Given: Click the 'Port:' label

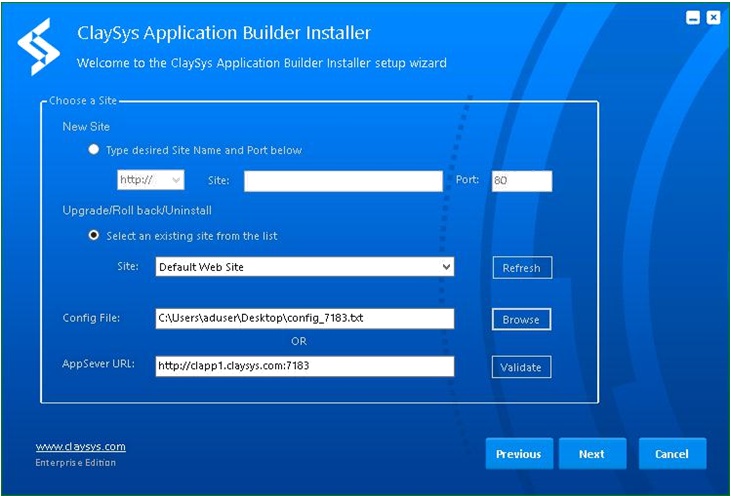Looking at the screenshot, I should tap(467, 179).
